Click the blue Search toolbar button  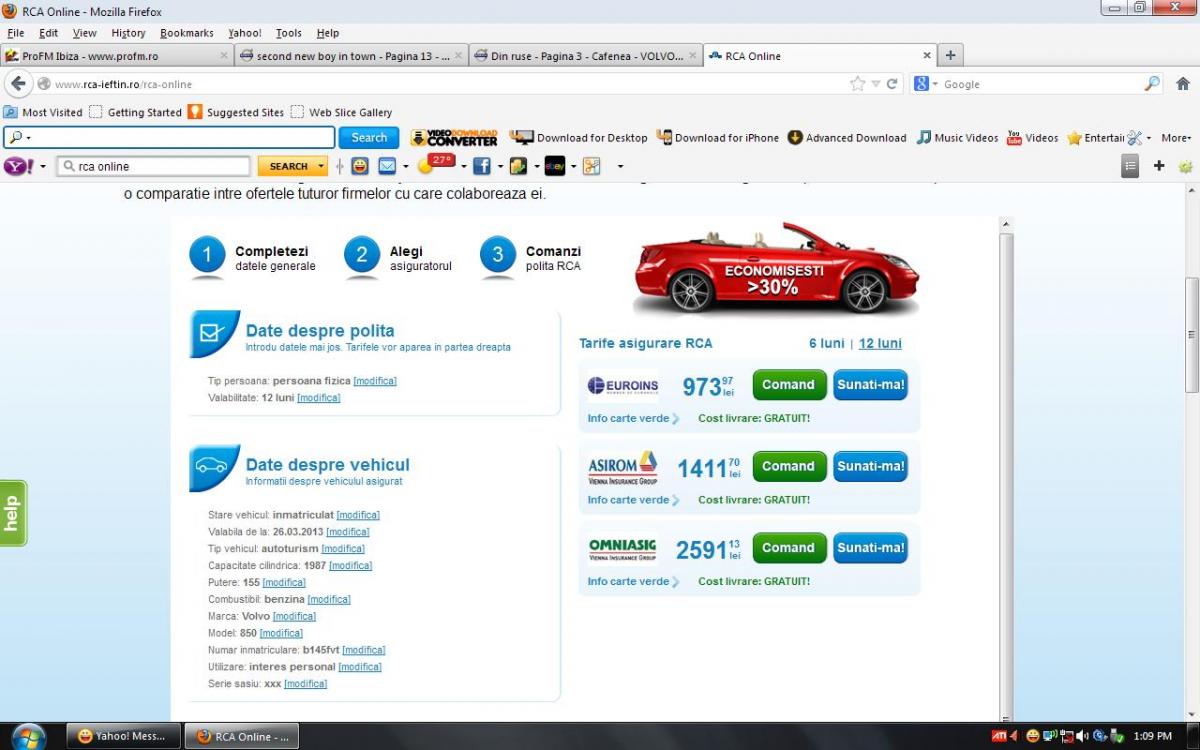pos(369,138)
